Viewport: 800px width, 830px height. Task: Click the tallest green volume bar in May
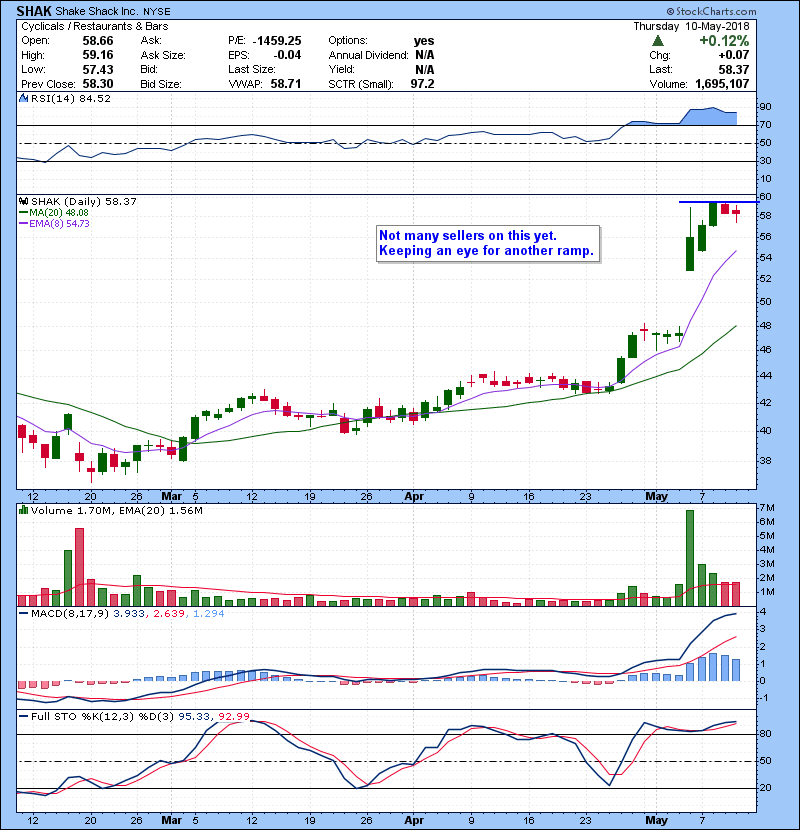pos(690,558)
